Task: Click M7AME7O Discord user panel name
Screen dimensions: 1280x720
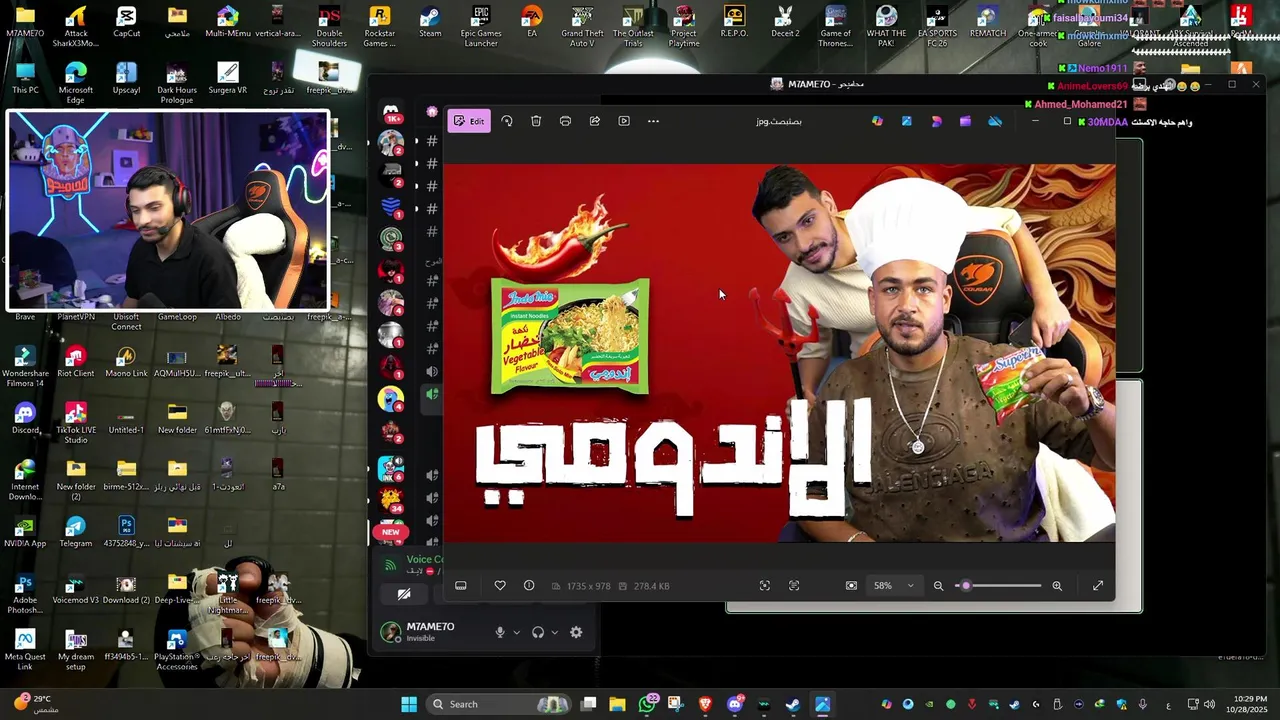Action: pyautogui.click(x=430, y=627)
